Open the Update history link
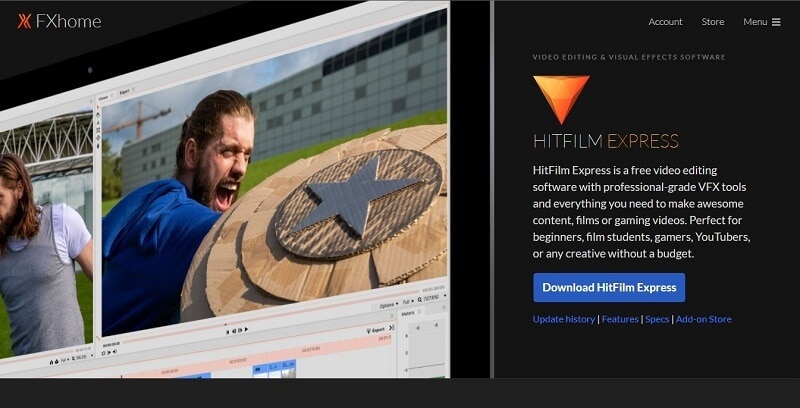This screenshot has height=408, width=800. click(564, 319)
